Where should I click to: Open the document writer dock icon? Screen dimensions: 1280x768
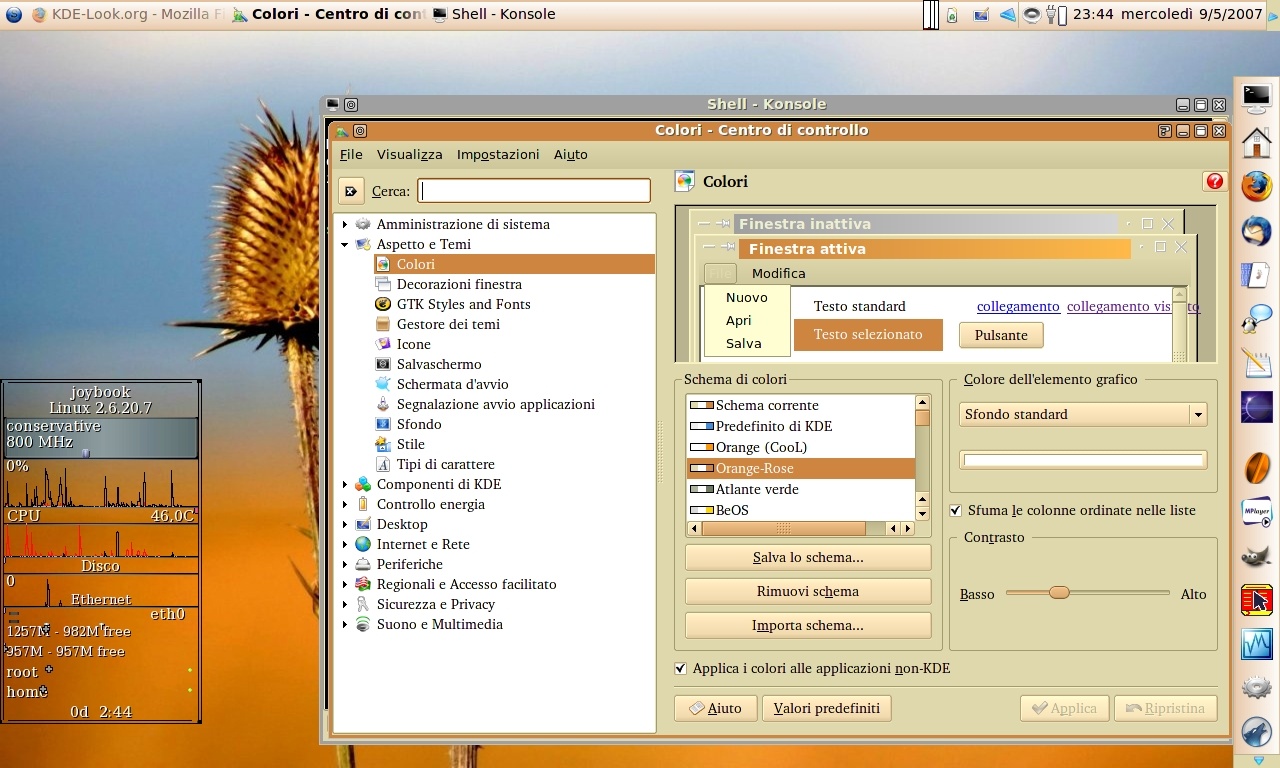pyautogui.click(x=1256, y=275)
